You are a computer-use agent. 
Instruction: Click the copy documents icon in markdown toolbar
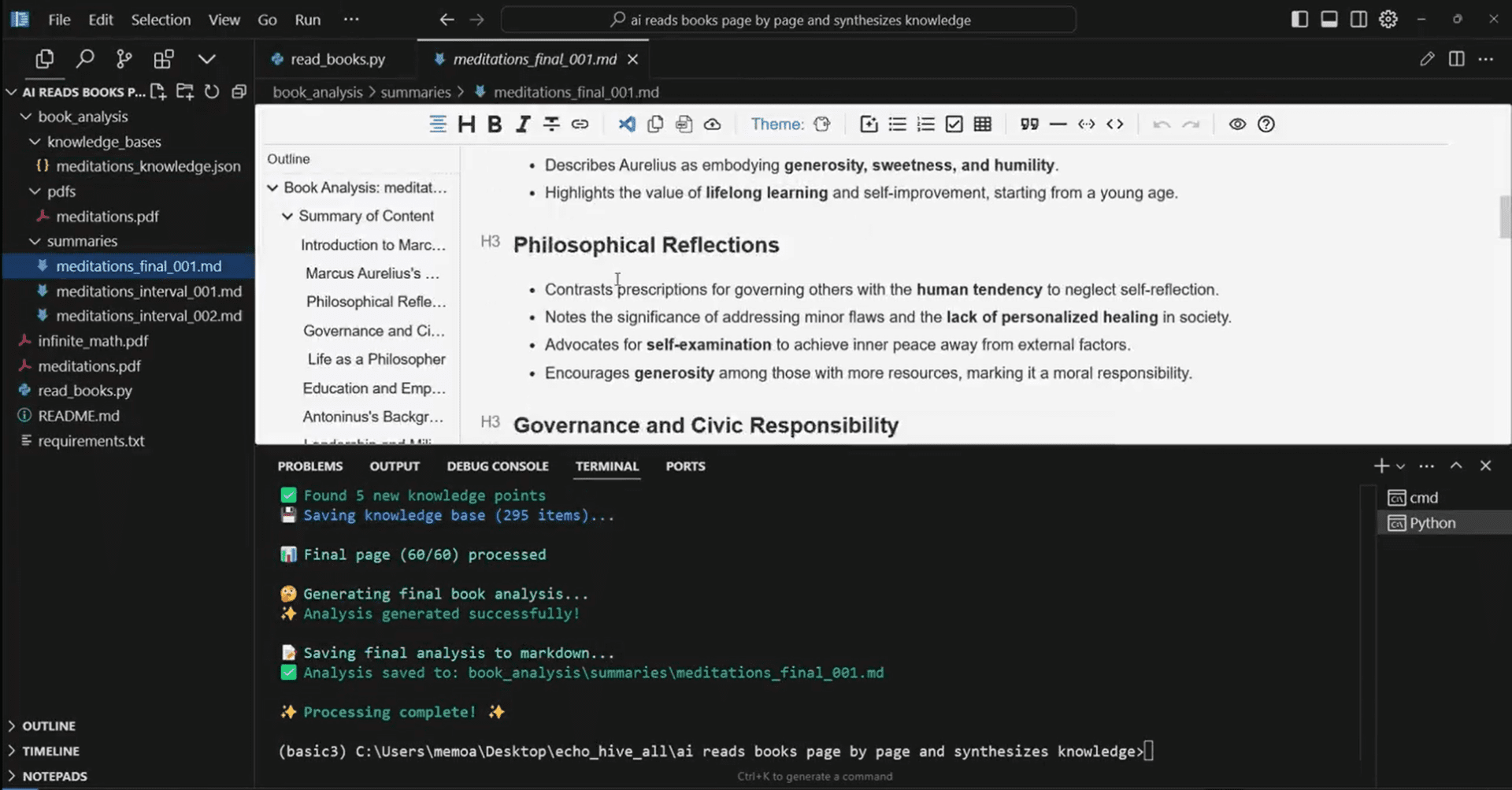tap(655, 124)
